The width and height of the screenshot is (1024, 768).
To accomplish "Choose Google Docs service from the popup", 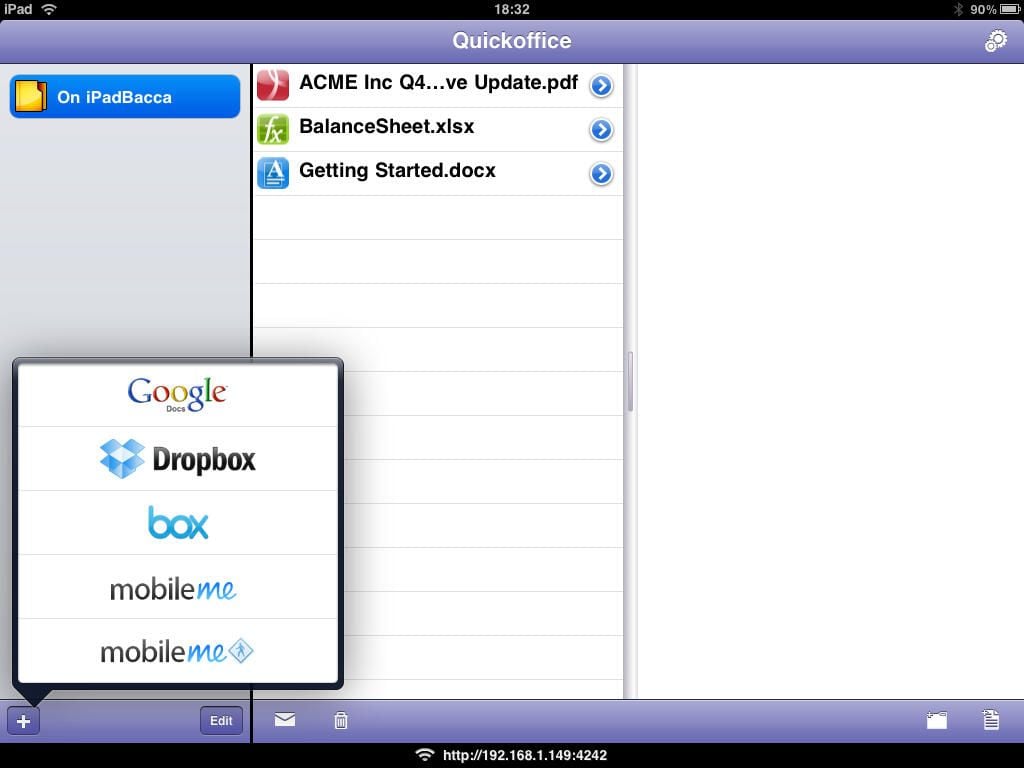I will [x=178, y=394].
